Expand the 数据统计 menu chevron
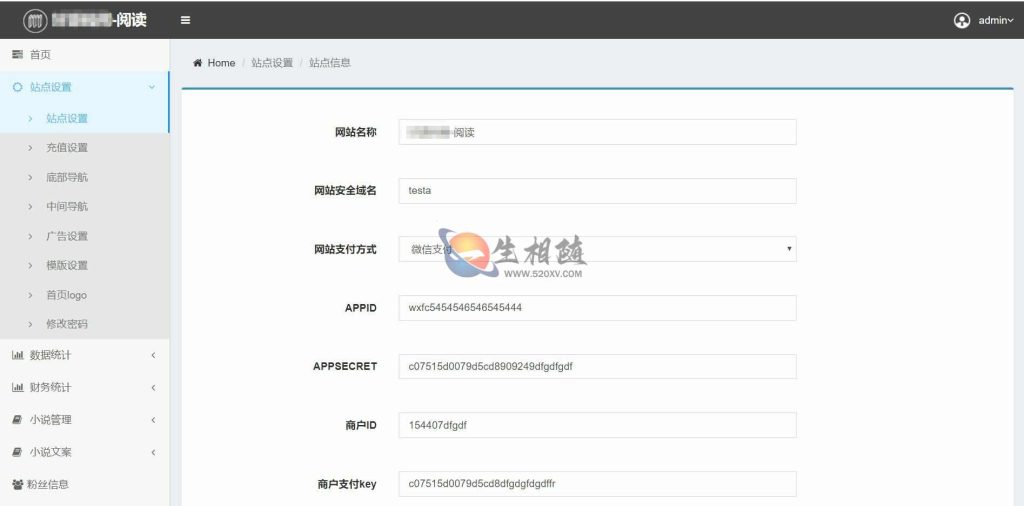Viewport: 1024px width, 506px height. click(x=153, y=355)
